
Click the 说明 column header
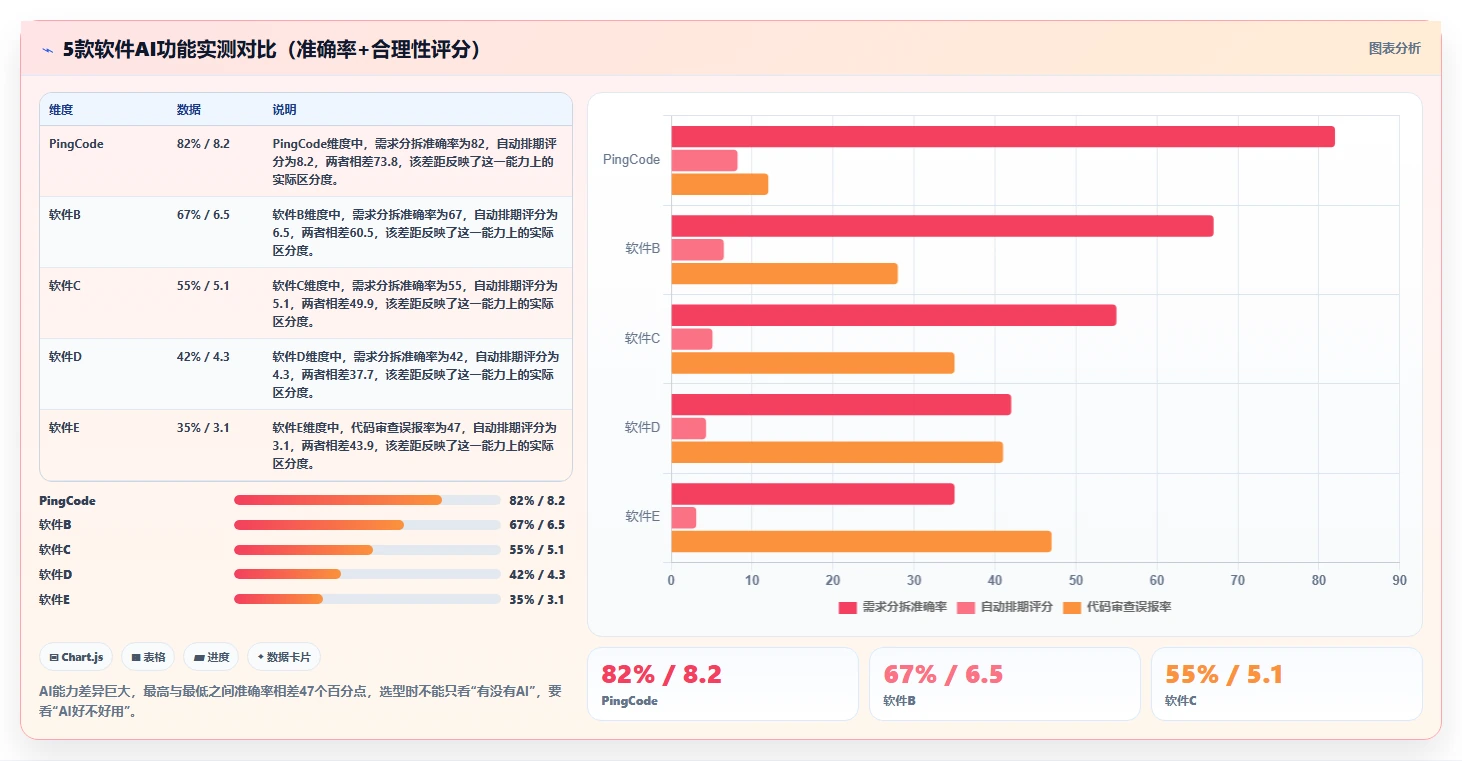point(285,110)
